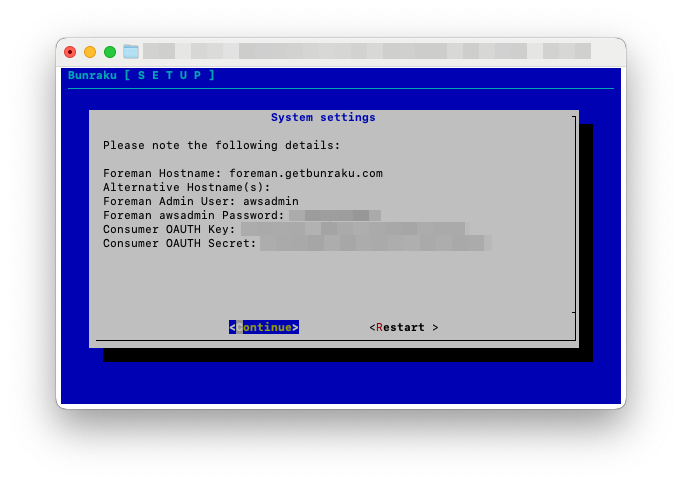Click the blurred awsadmin password value
The width and height of the screenshot is (682, 483).
click(x=334, y=215)
